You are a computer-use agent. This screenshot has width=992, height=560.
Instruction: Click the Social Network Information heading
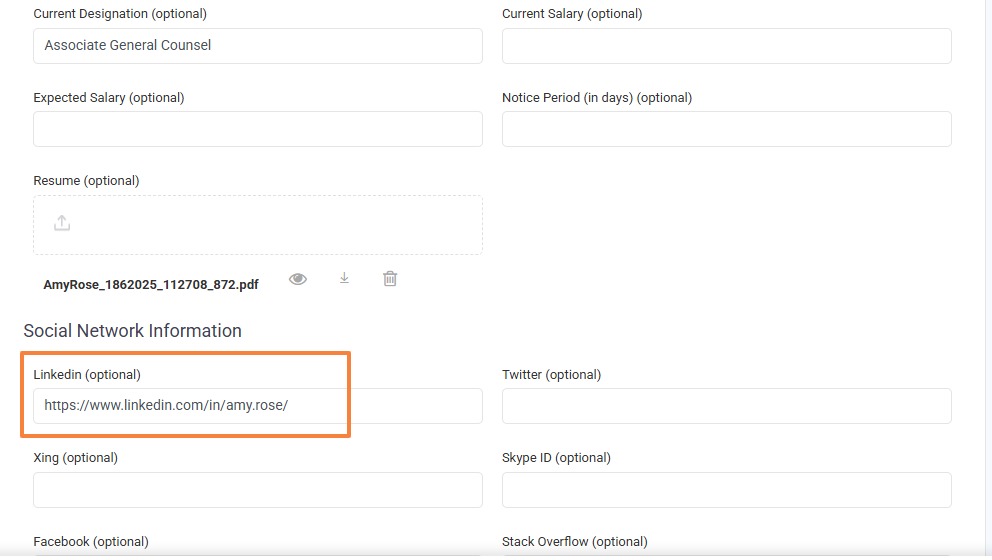click(x=132, y=330)
